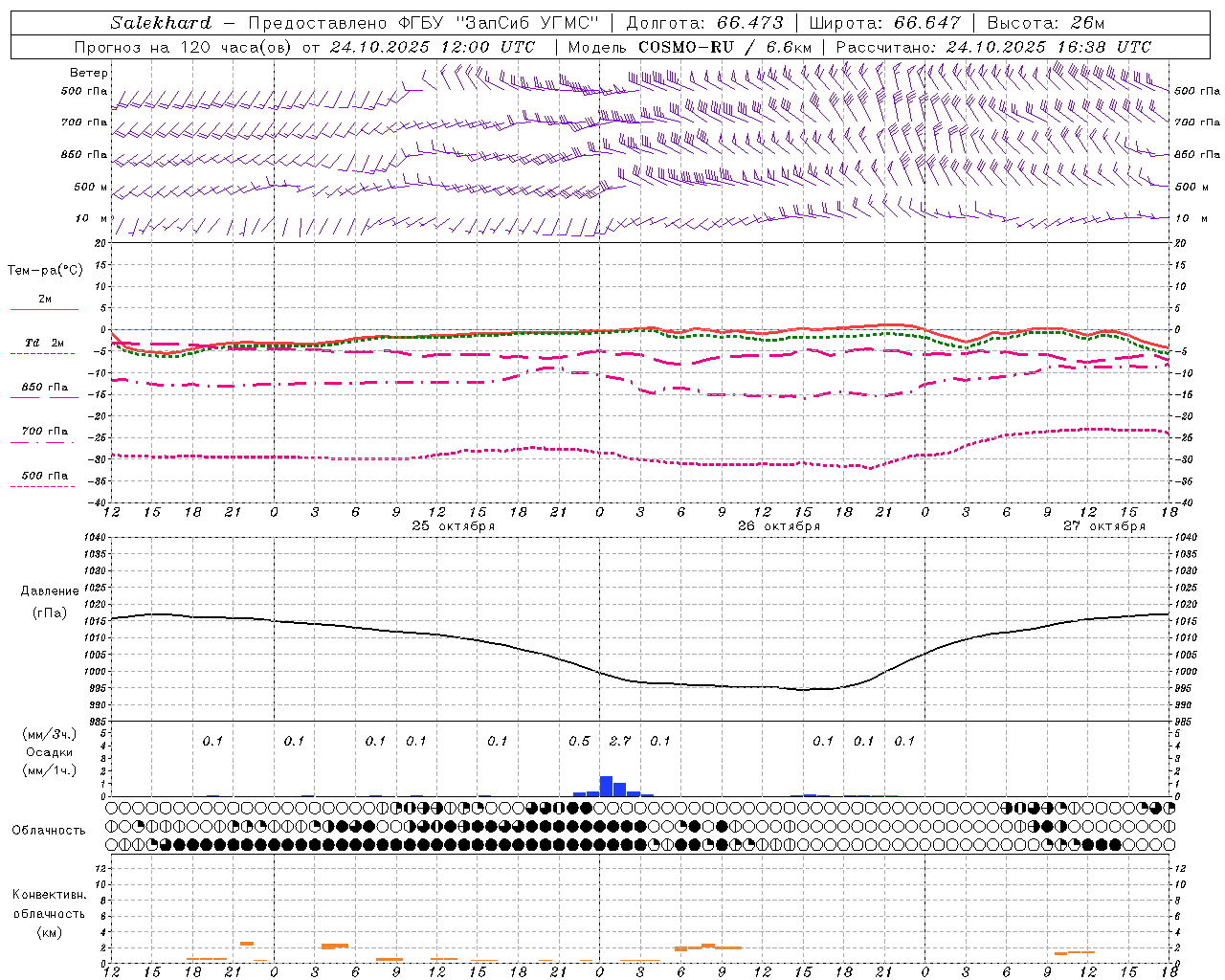
Task: Click the 'Конвективн.' convective cloud label
Action: [49, 895]
